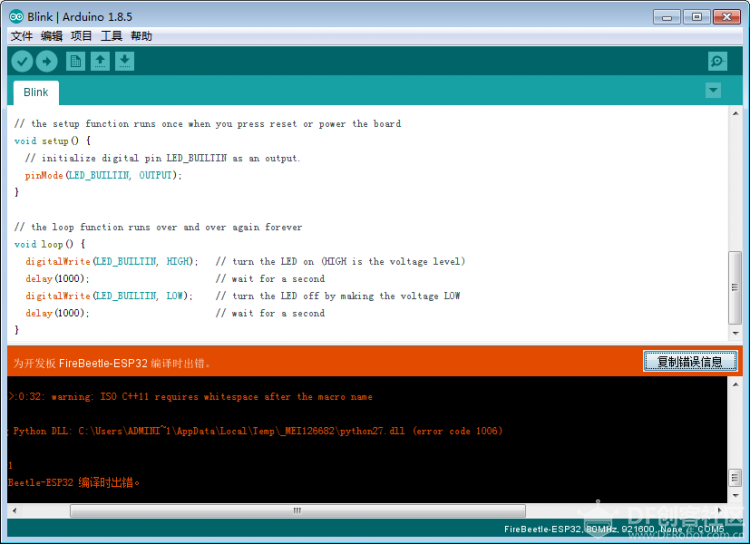Open the 文件 menu
The height and width of the screenshot is (544, 750).
point(22,36)
